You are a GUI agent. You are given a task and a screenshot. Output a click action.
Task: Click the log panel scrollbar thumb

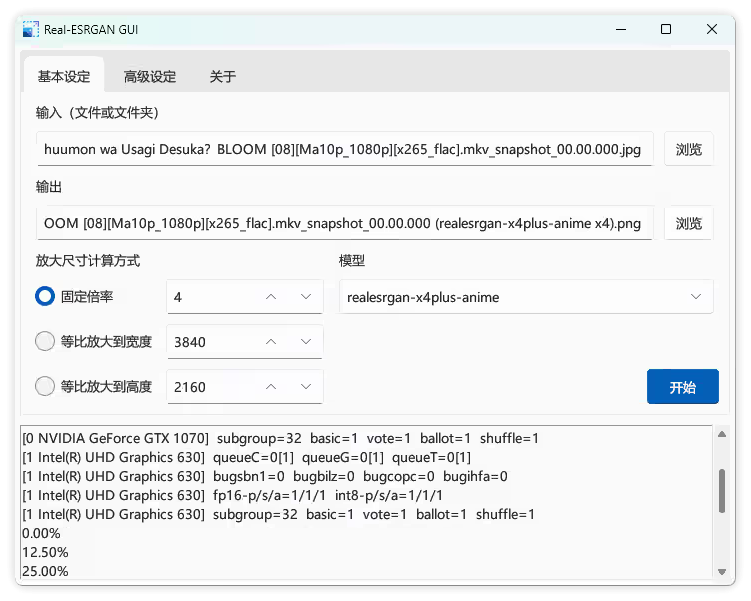click(x=721, y=492)
